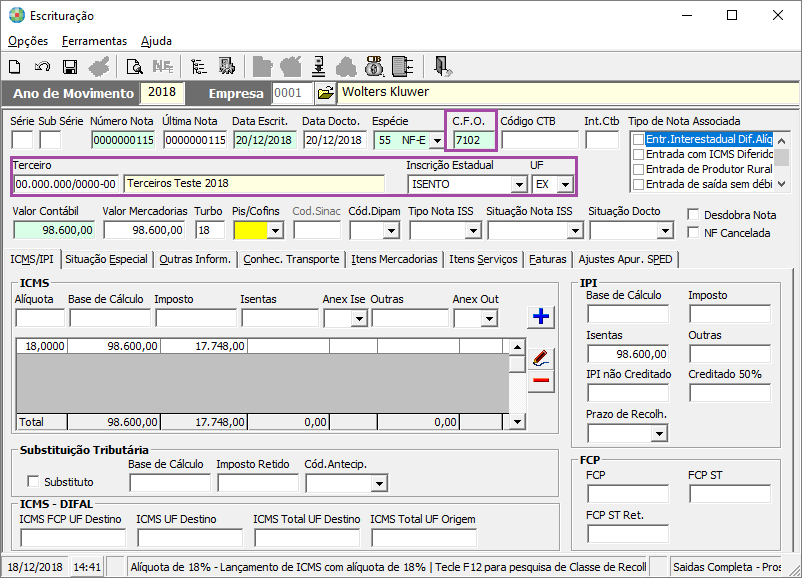Check Entrada com ICMS Diferido option
The image size is (802, 578).
tap(638, 154)
